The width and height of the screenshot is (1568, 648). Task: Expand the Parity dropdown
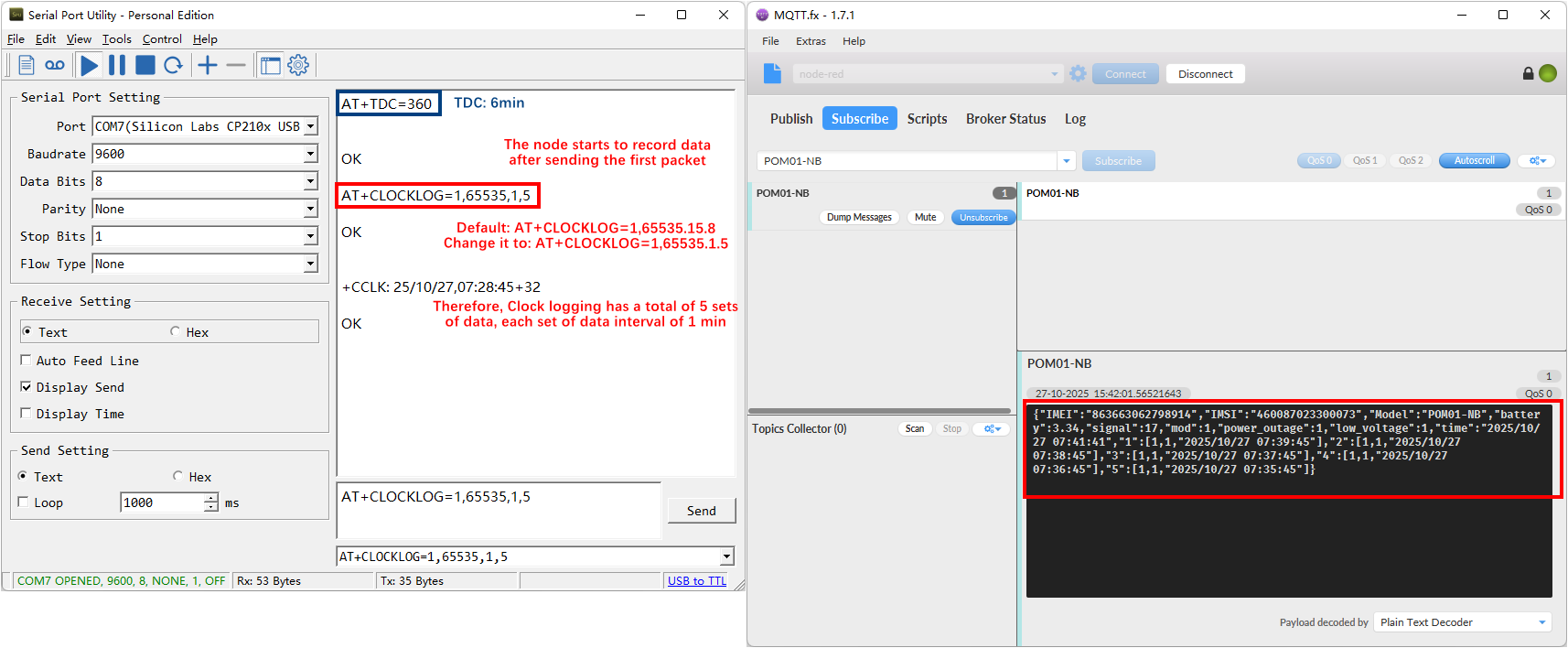click(311, 209)
